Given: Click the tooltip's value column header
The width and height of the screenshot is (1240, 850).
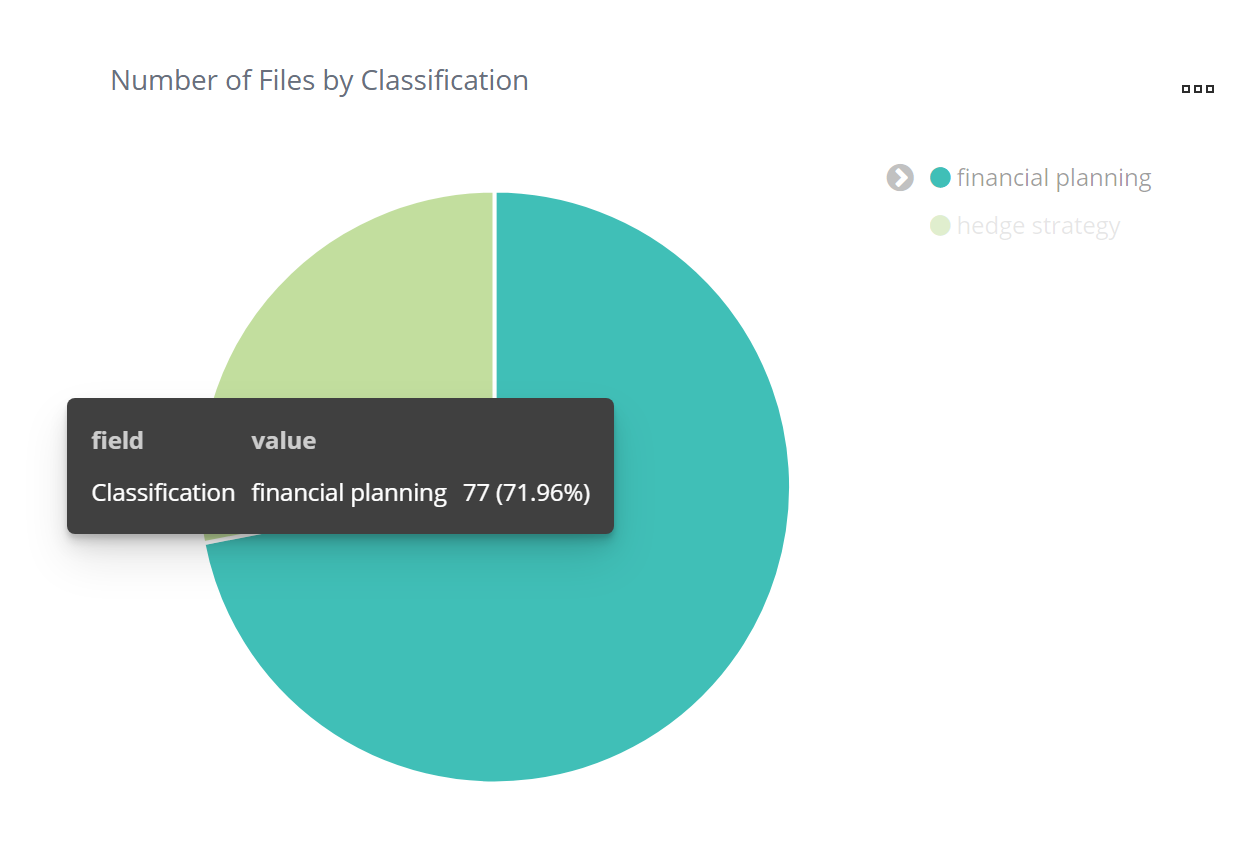Looking at the screenshot, I should pos(283,440).
